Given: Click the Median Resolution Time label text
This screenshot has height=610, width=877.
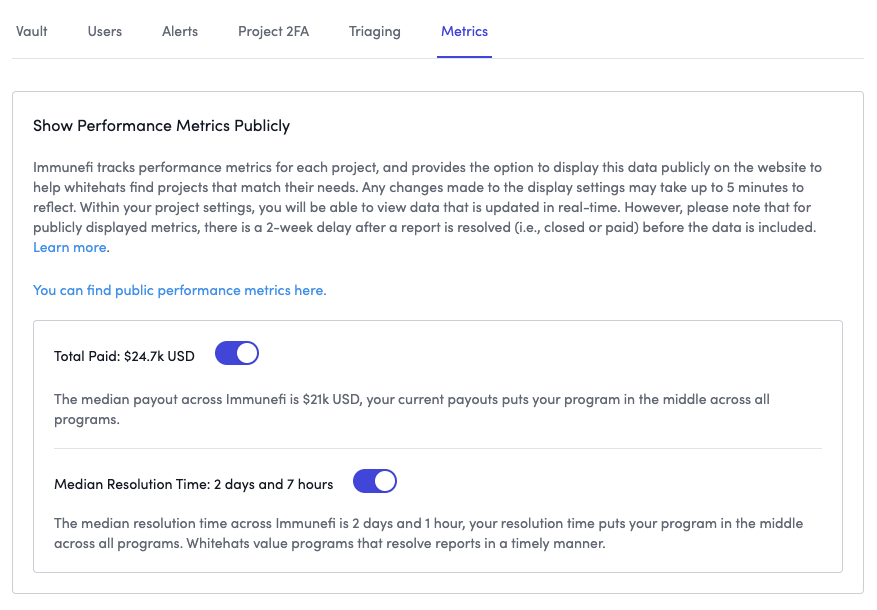Looking at the screenshot, I should tap(193, 484).
